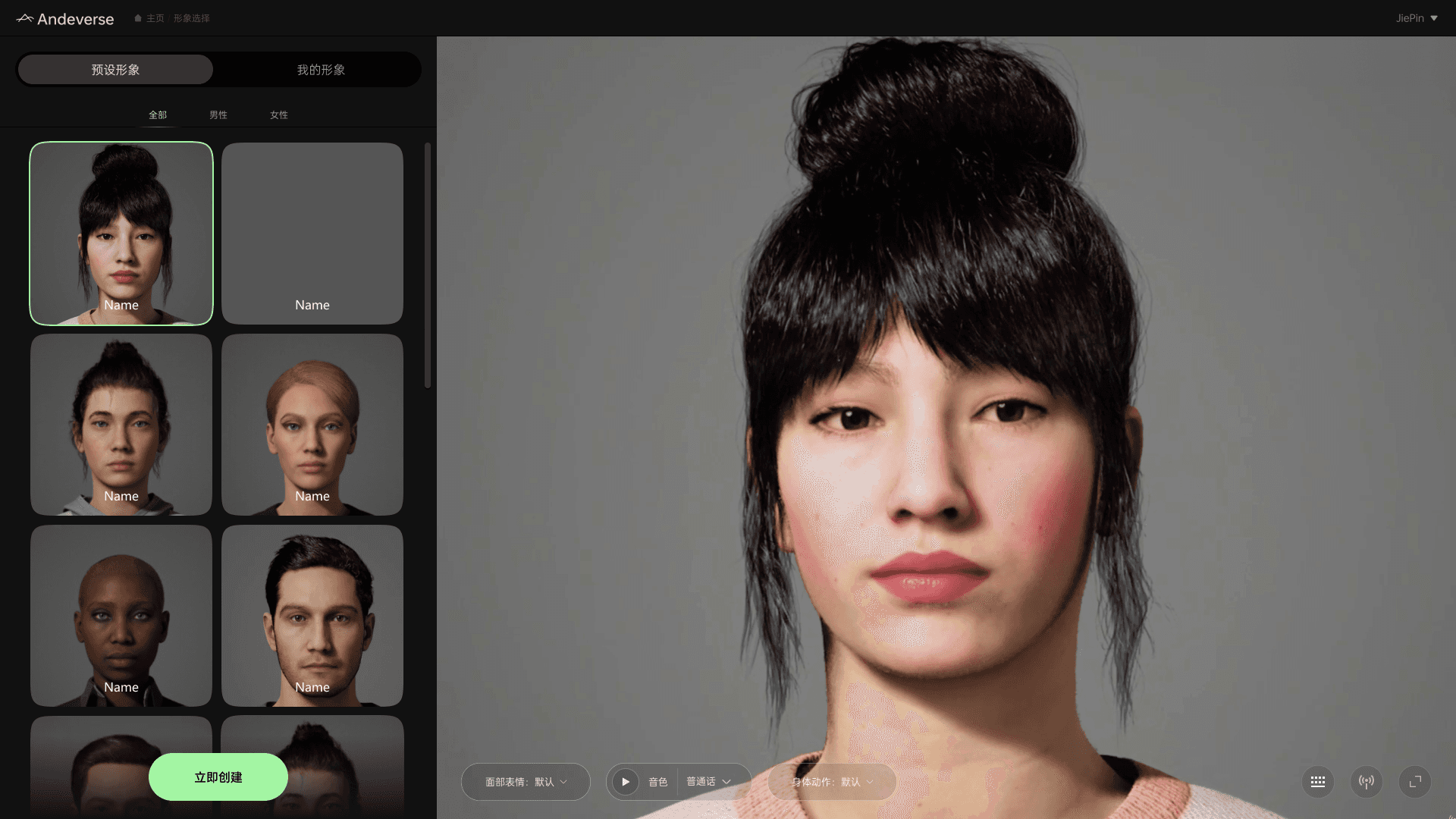The height and width of the screenshot is (819, 1456).
Task: Switch to the 预设形象 tab
Action: [115, 70]
